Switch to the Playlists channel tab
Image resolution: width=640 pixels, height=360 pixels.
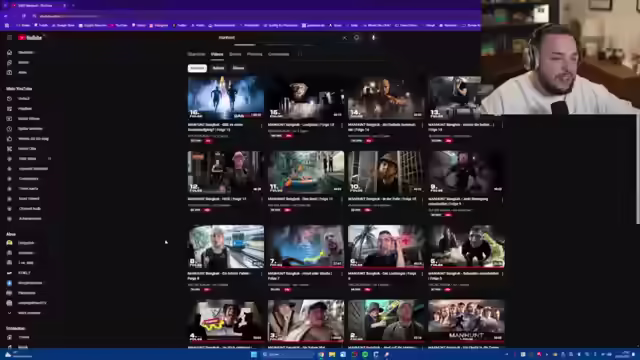tap(254, 54)
